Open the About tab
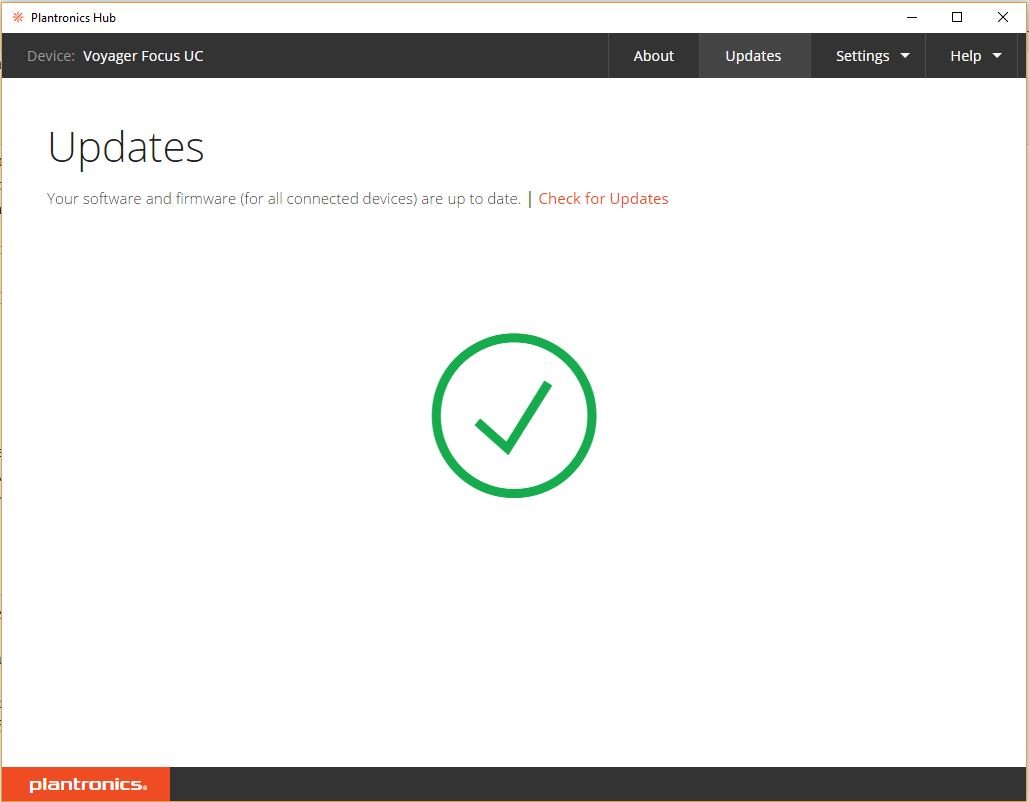Screen dimensions: 1029x802 [654, 56]
